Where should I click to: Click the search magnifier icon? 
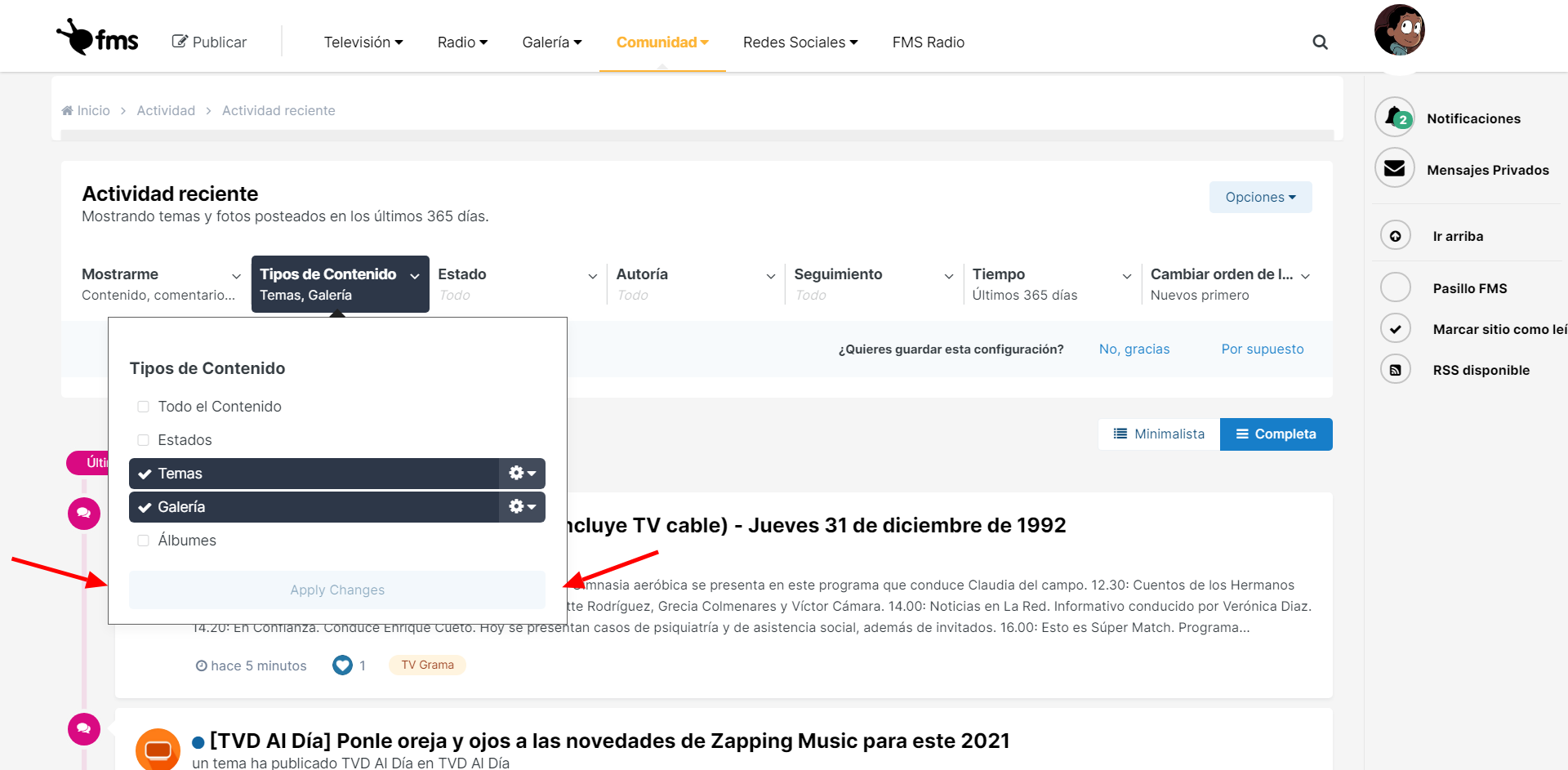1320,42
